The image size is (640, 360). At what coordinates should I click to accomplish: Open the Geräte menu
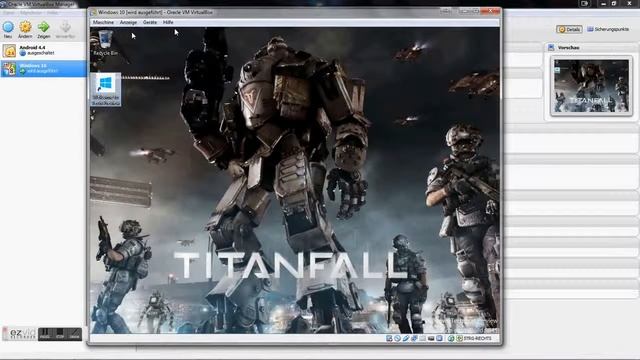[150, 22]
